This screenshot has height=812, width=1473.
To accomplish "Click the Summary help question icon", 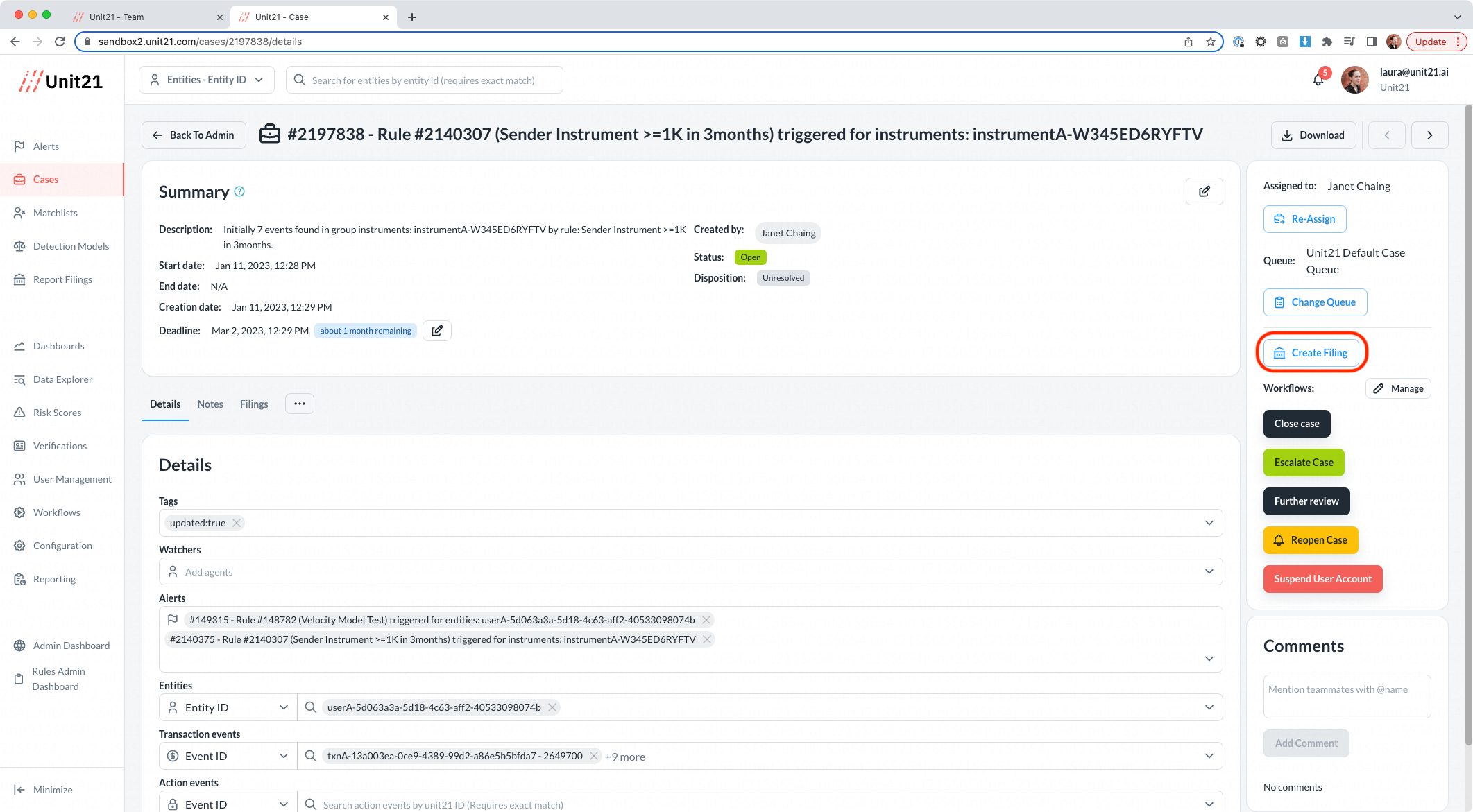I will [239, 191].
